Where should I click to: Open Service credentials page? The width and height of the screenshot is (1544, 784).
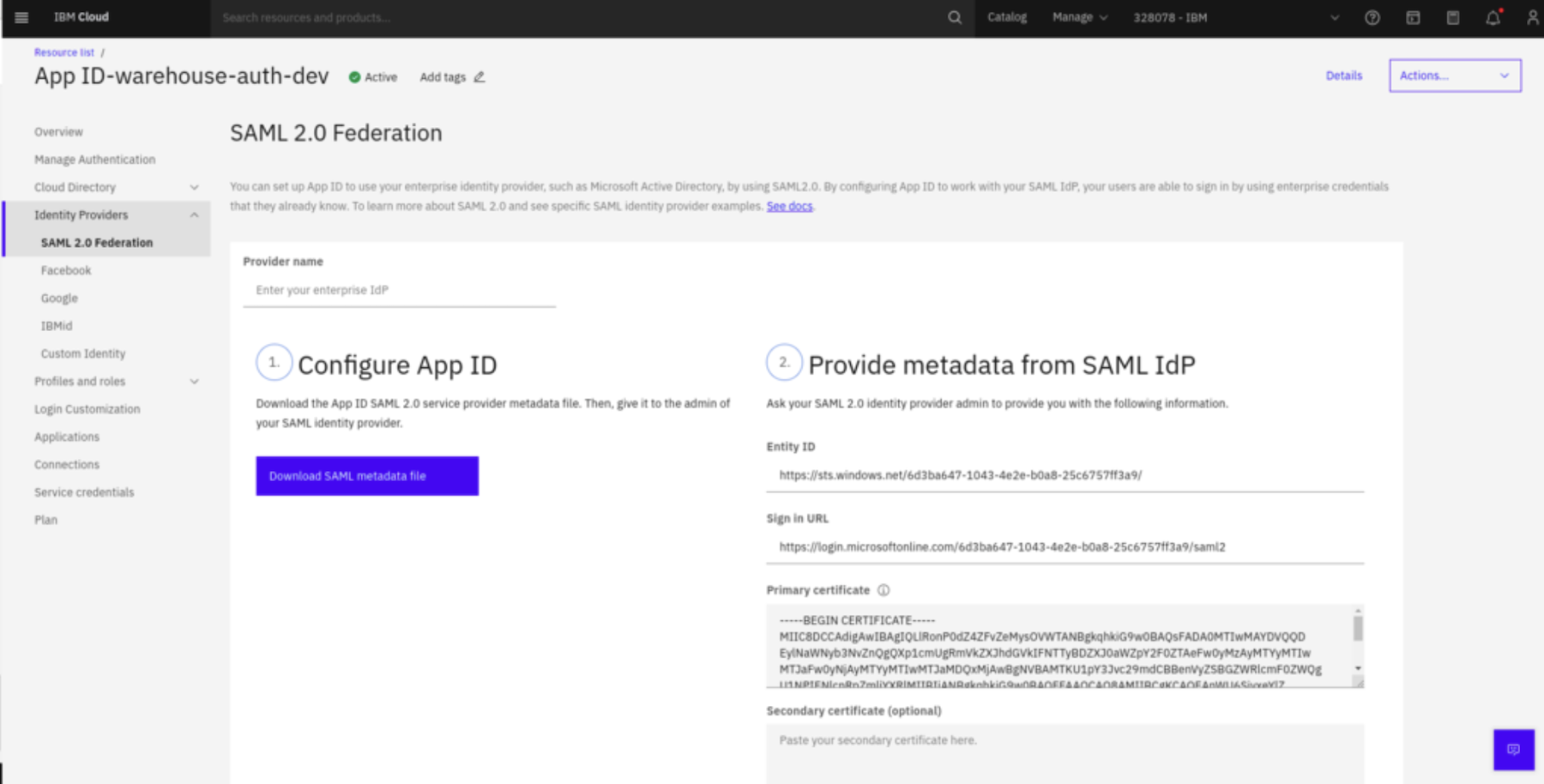[x=84, y=492]
